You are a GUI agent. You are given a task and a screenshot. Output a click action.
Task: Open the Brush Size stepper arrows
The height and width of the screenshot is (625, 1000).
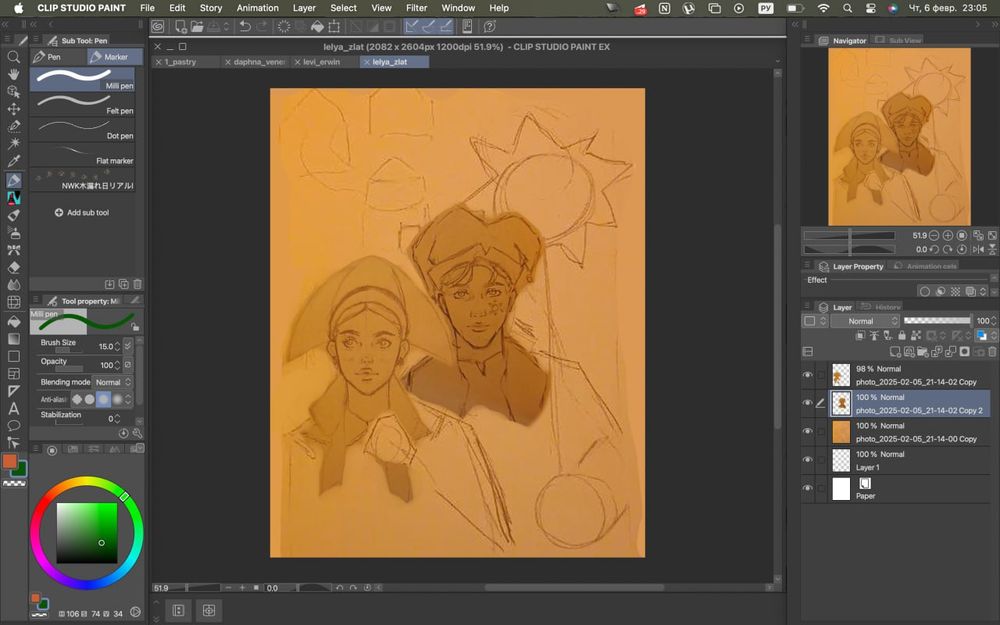(118, 346)
